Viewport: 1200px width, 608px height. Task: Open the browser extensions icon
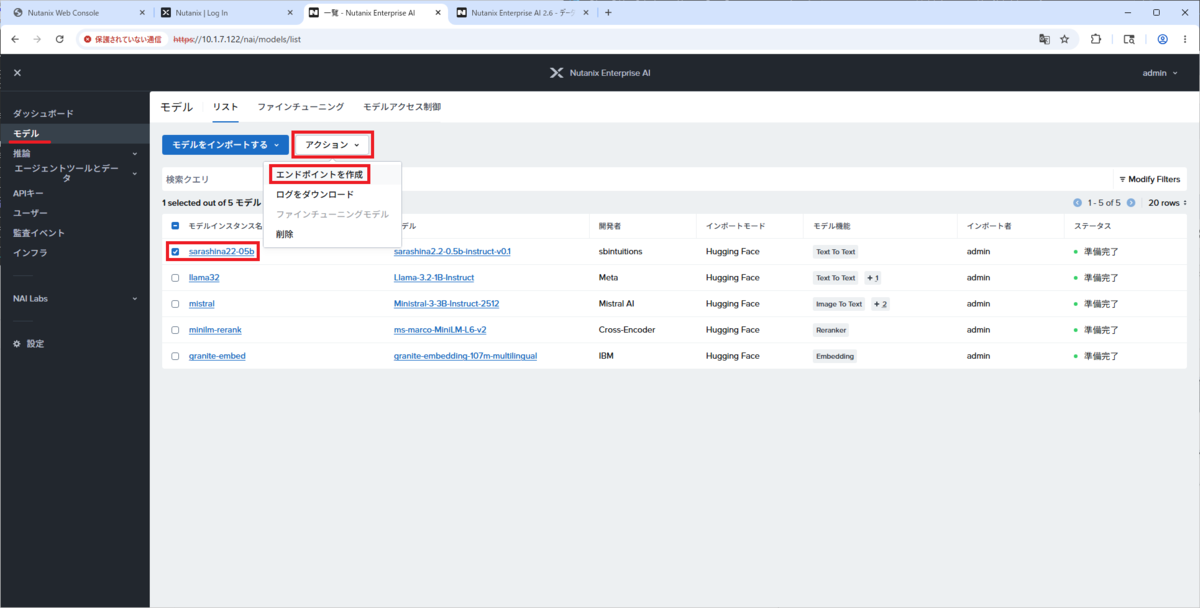[x=1095, y=40]
